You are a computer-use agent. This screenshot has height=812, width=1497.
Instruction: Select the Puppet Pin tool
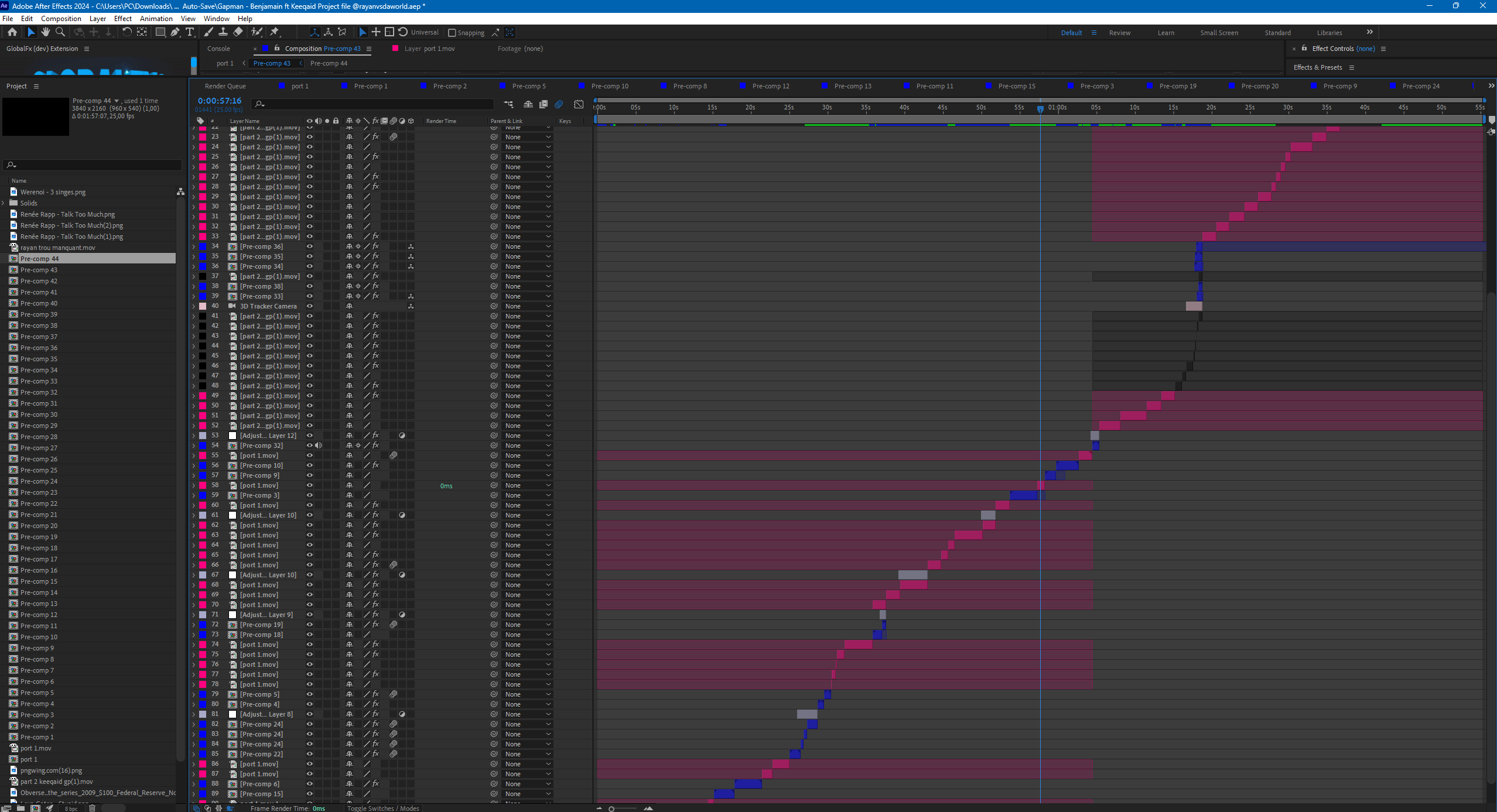(275, 32)
